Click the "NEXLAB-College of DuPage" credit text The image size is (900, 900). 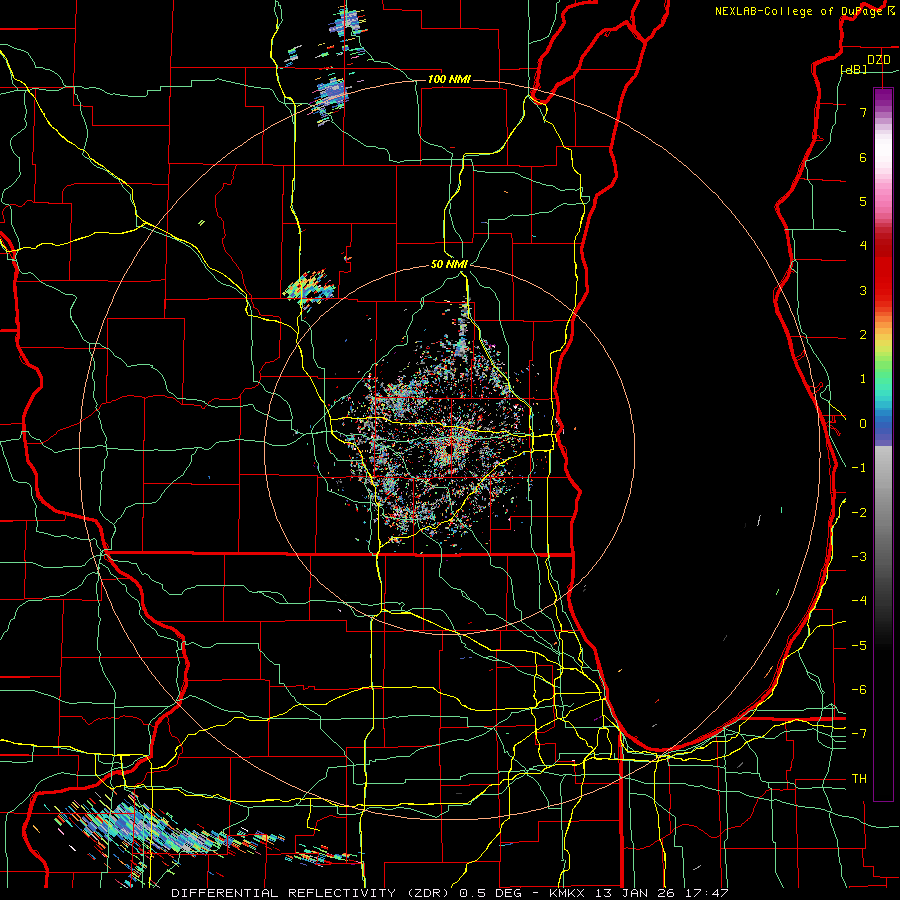coord(801,11)
